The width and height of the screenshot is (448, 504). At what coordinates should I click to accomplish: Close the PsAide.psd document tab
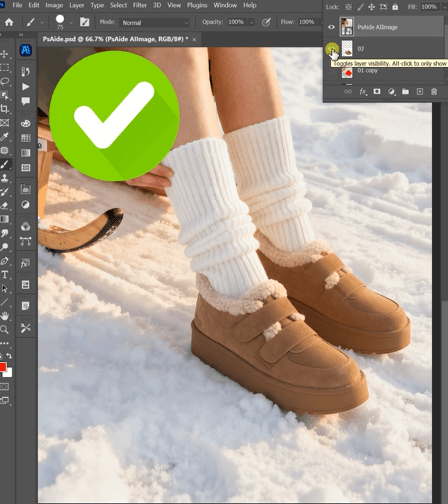(x=194, y=40)
